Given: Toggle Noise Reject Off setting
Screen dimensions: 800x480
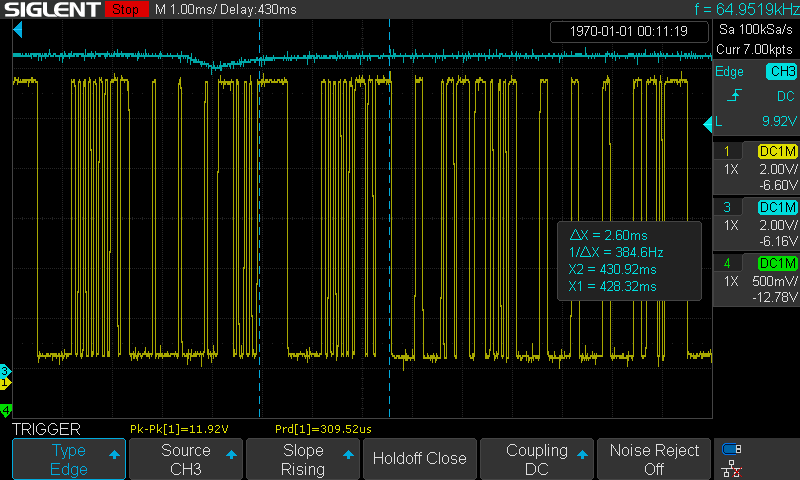Looking at the screenshot, I should [x=654, y=459].
